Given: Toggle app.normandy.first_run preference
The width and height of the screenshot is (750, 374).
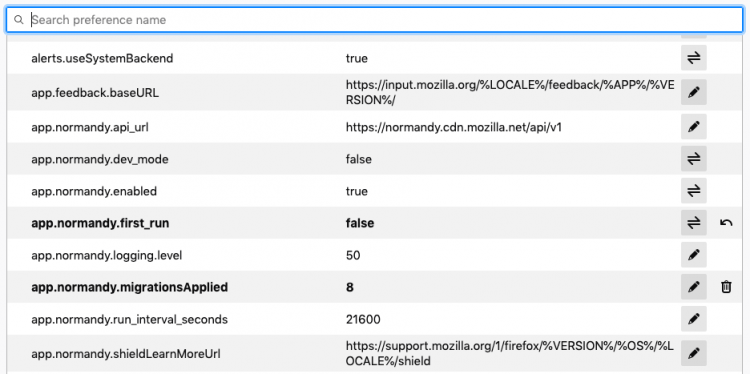Looking at the screenshot, I should tap(694, 222).
